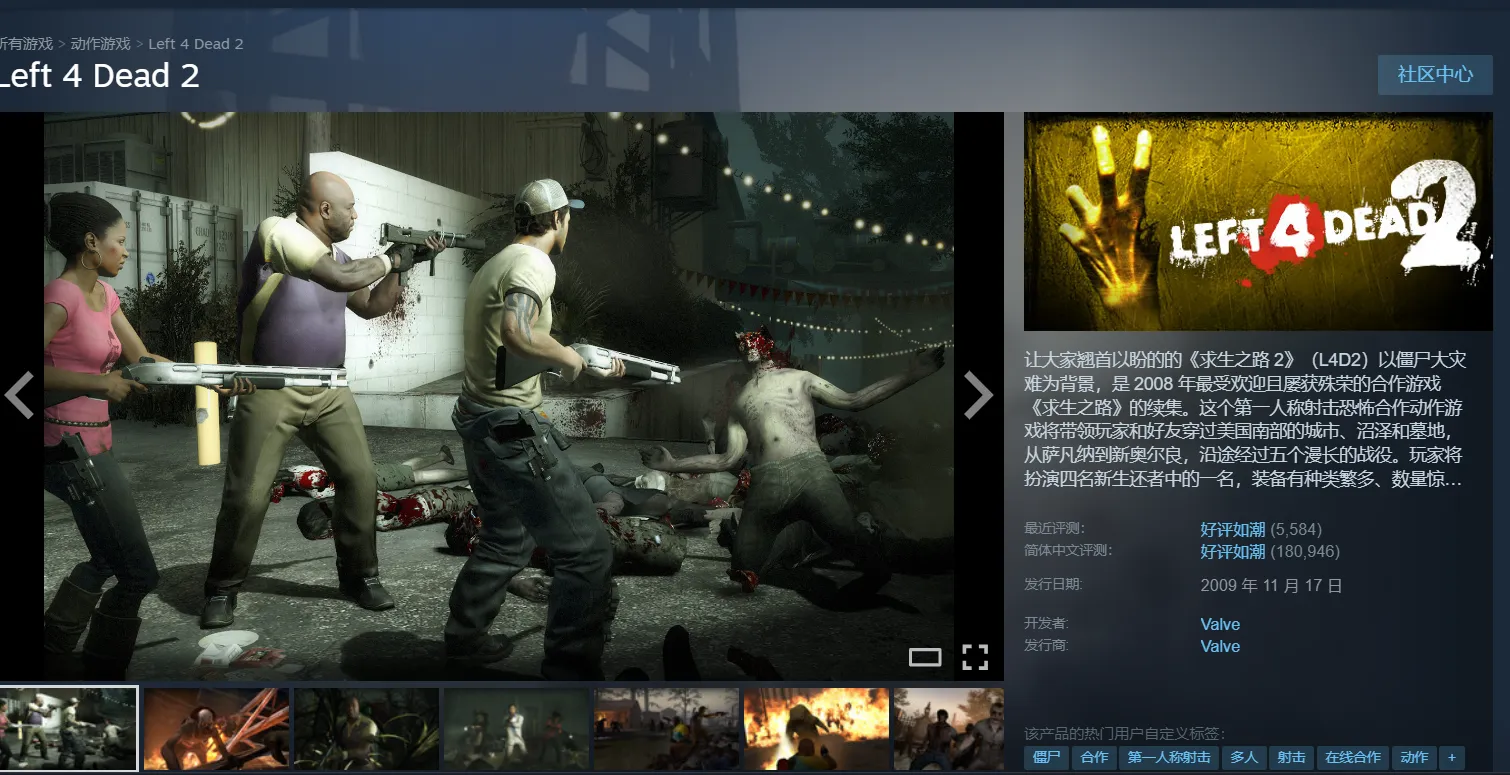Viewport: 1510px width, 775px height.
Task: Click the next screenshot right arrow
Action: (x=978, y=395)
